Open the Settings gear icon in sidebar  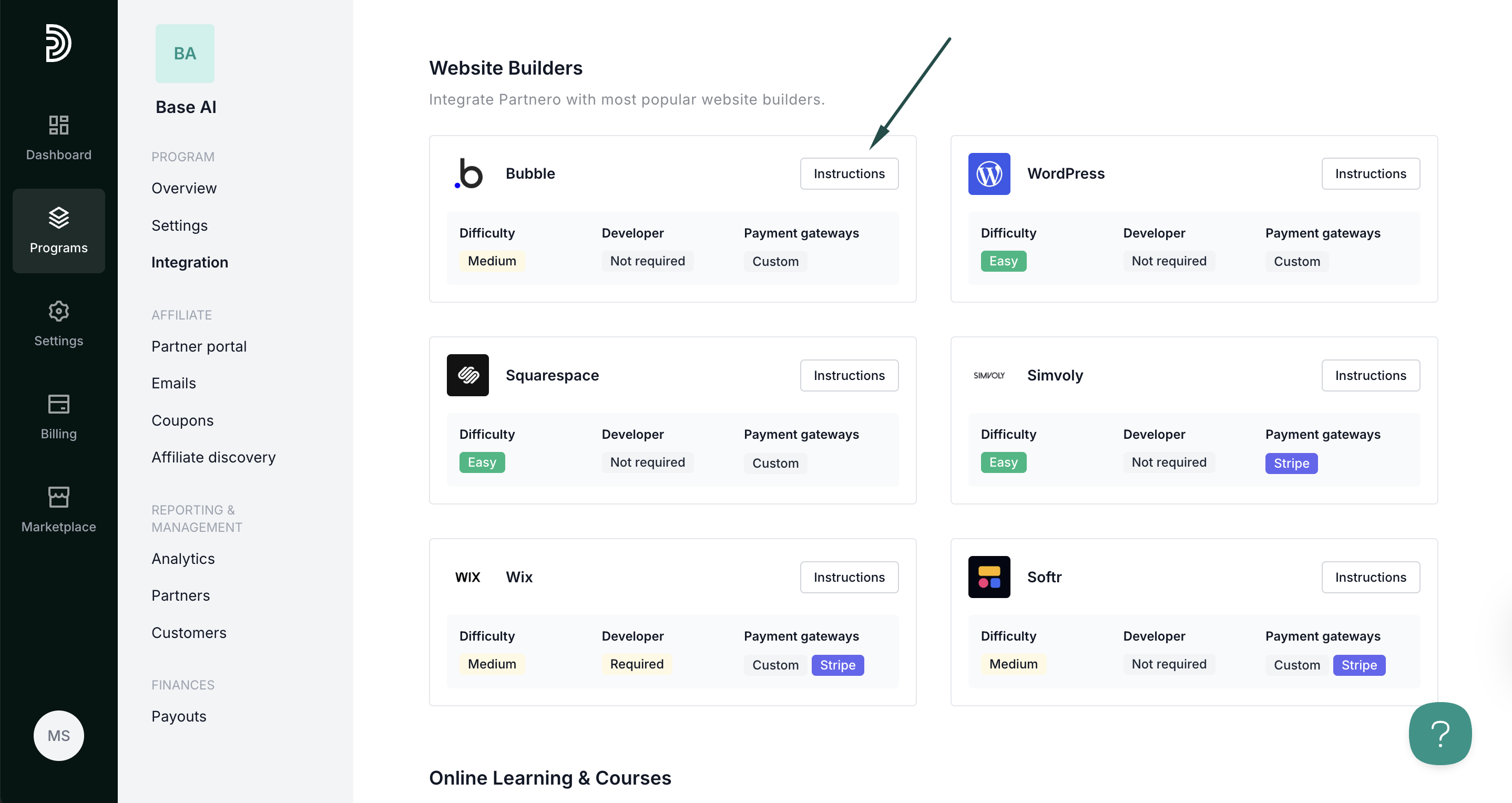coord(59,311)
